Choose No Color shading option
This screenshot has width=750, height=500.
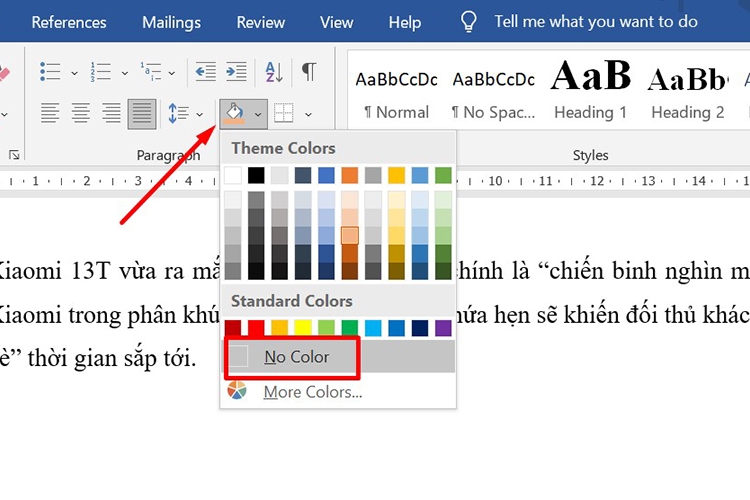(339, 356)
